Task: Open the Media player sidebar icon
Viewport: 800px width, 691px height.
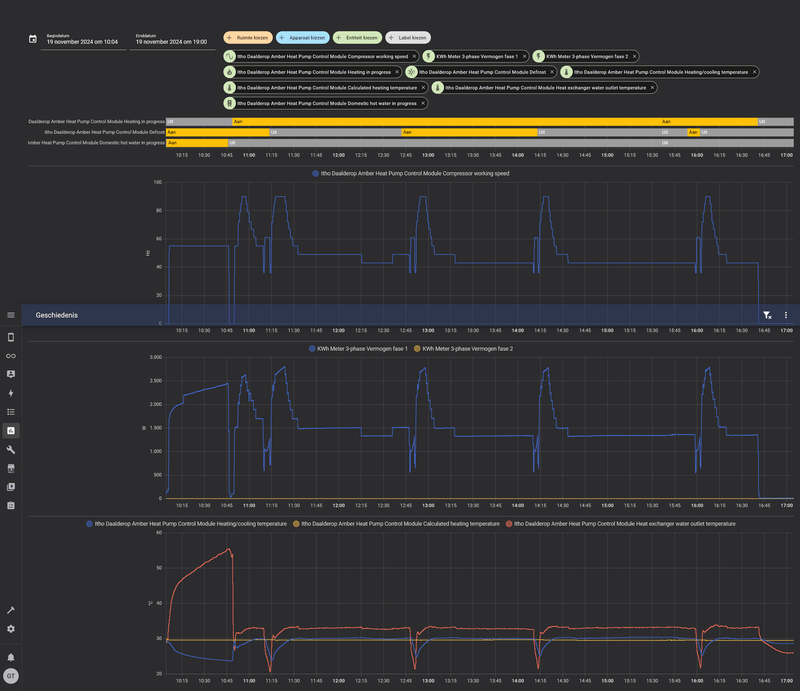Action: click(11, 487)
